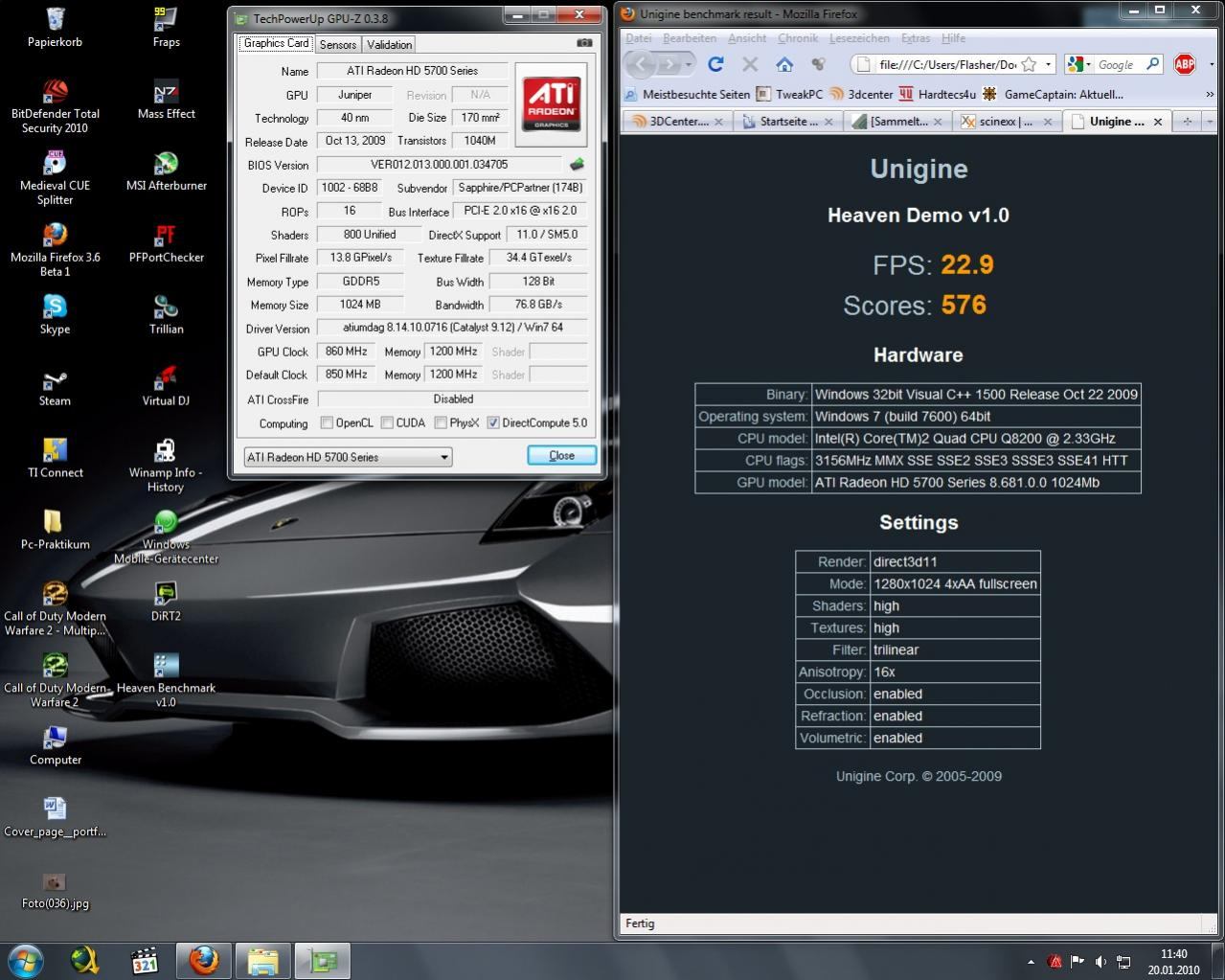Switch to the Startseite browser tab

(787, 122)
